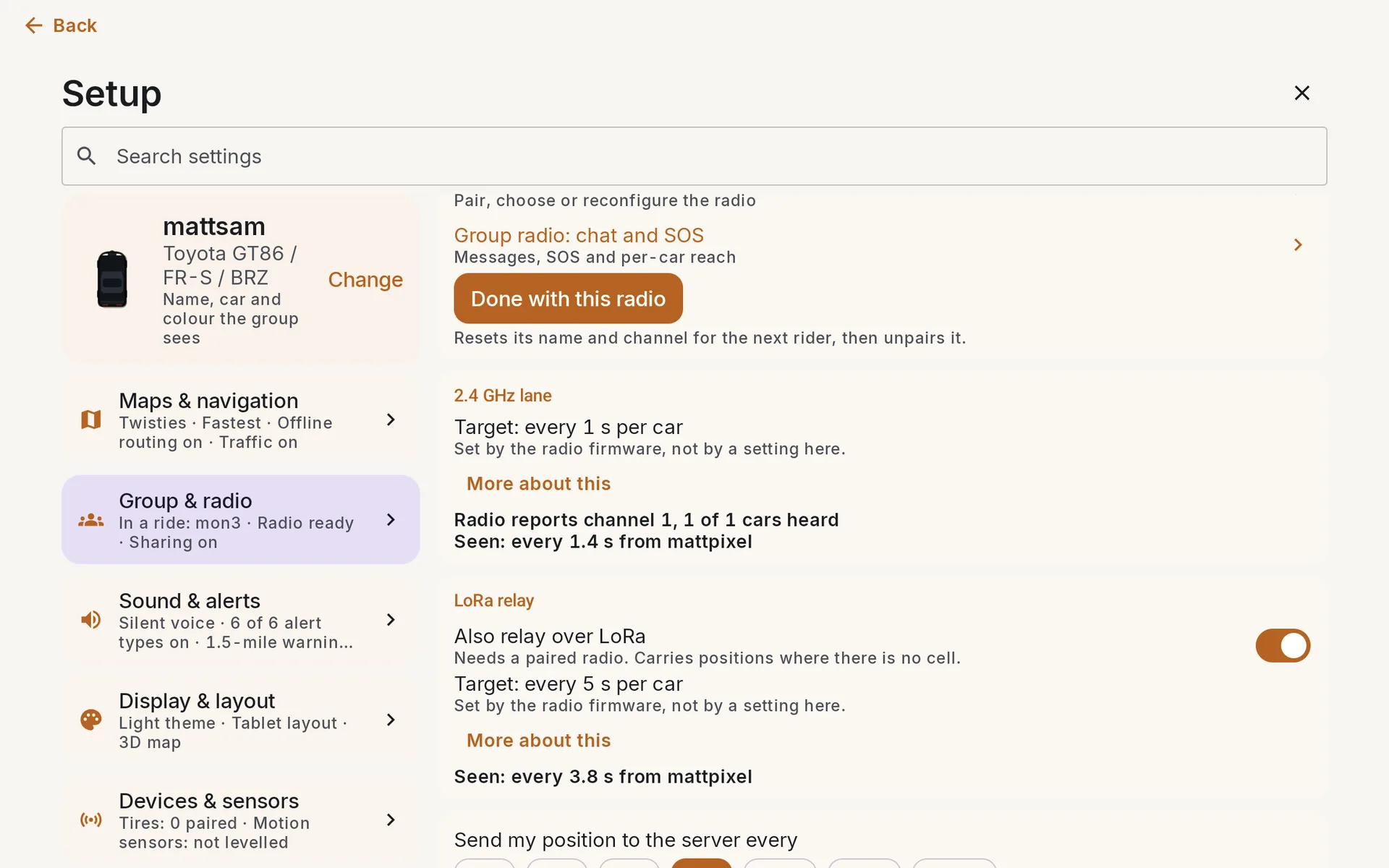Click the Toyota GT86 car thumbnail
Image resolution: width=1389 pixels, height=868 pixels.
pyautogui.click(x=112, y=279)
